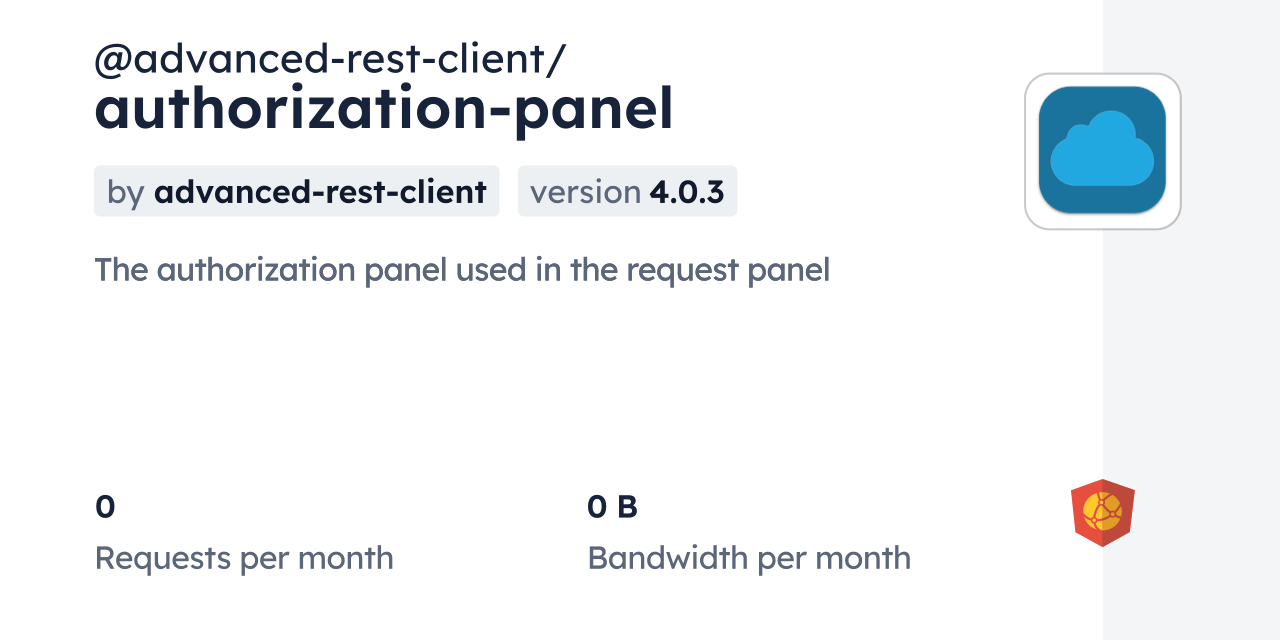Select the authorization-panel package title
The width and height of the screenshot is (1280, 640).
point(384,109)
